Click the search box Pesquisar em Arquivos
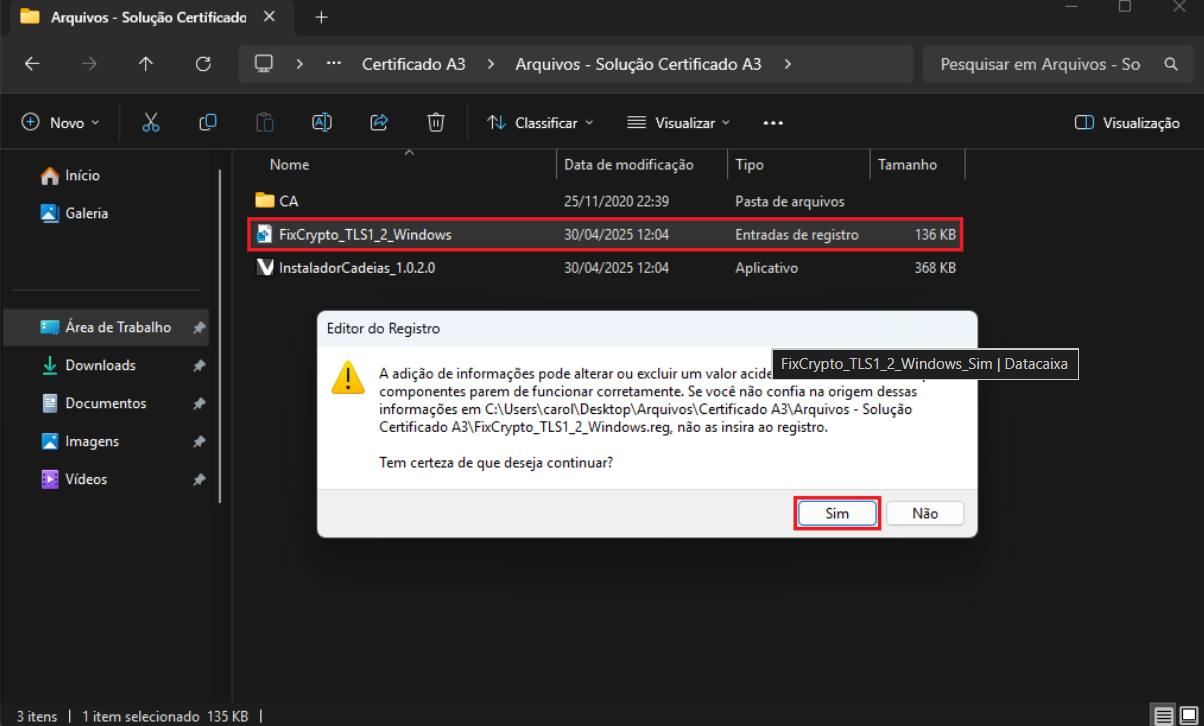The image size is (1204, 726). [1040, 64]
